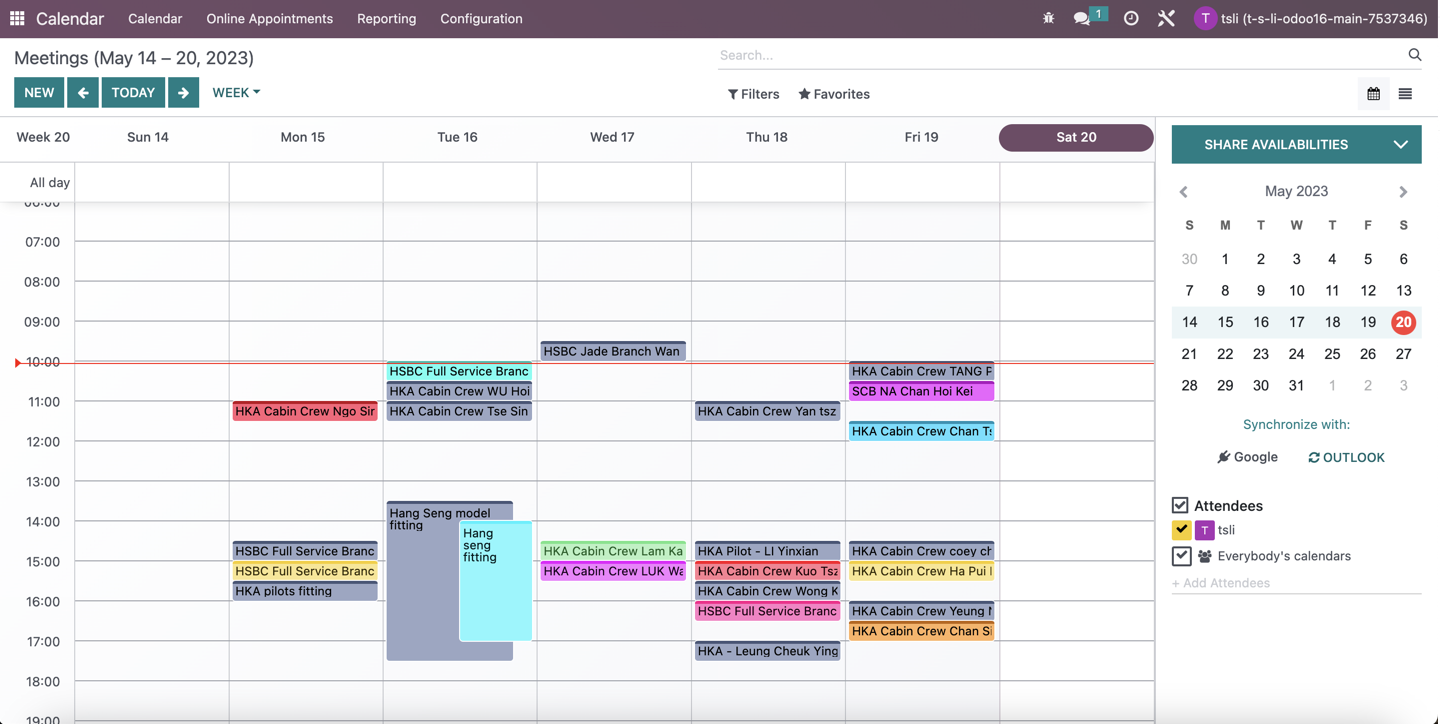This screenshot has width=1440, height=724.
Task: Click the search magnifier icon
Action: click(x=1414, y=55)
